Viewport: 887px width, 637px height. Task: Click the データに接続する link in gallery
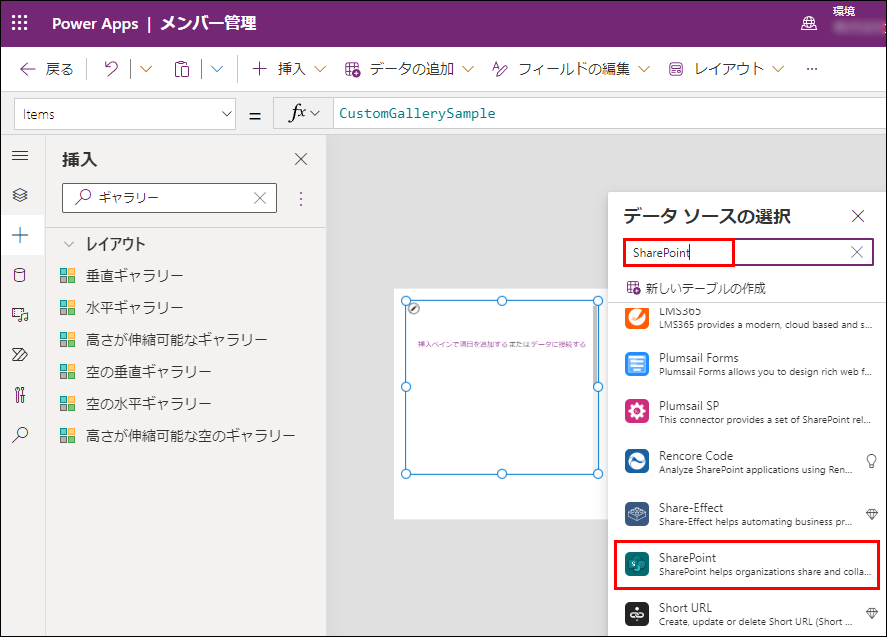(x=558, y=344)
